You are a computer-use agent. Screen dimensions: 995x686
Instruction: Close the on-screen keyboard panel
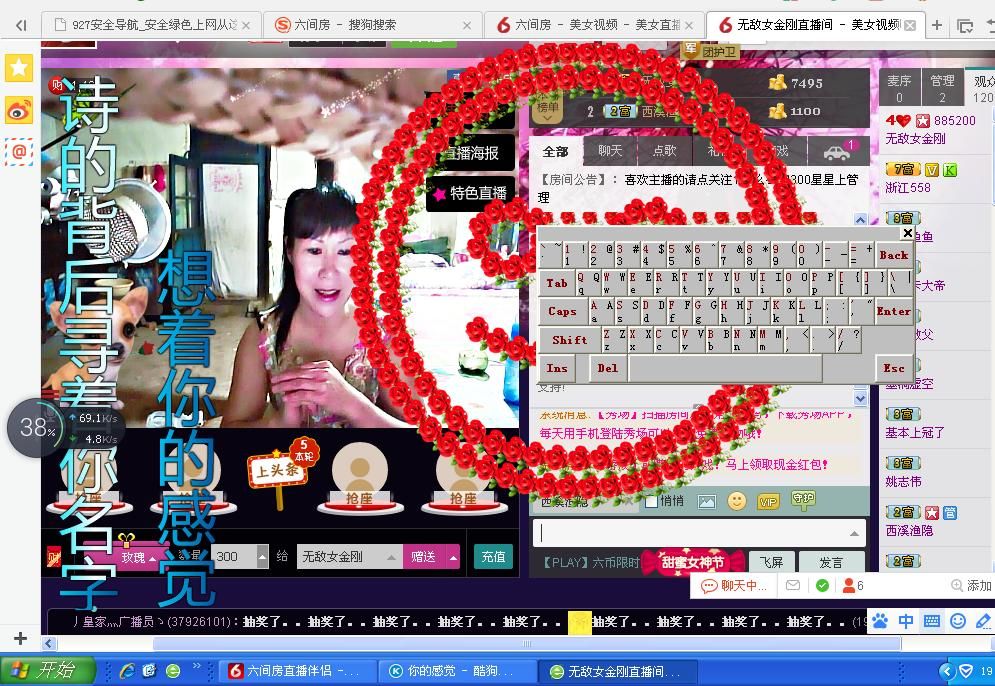[x=907, y=233]
